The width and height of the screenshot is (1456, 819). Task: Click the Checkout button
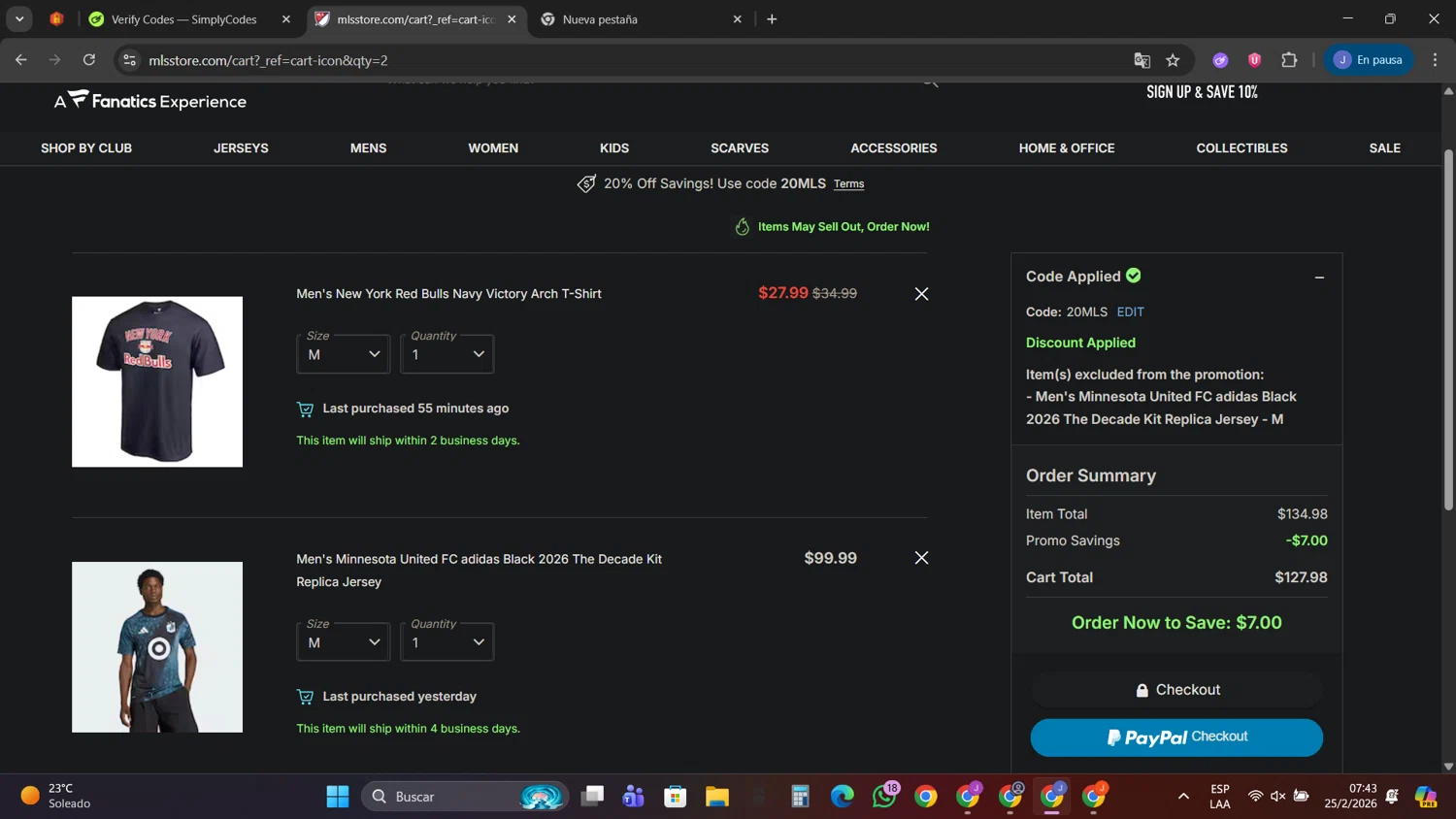coord(1176,690)
